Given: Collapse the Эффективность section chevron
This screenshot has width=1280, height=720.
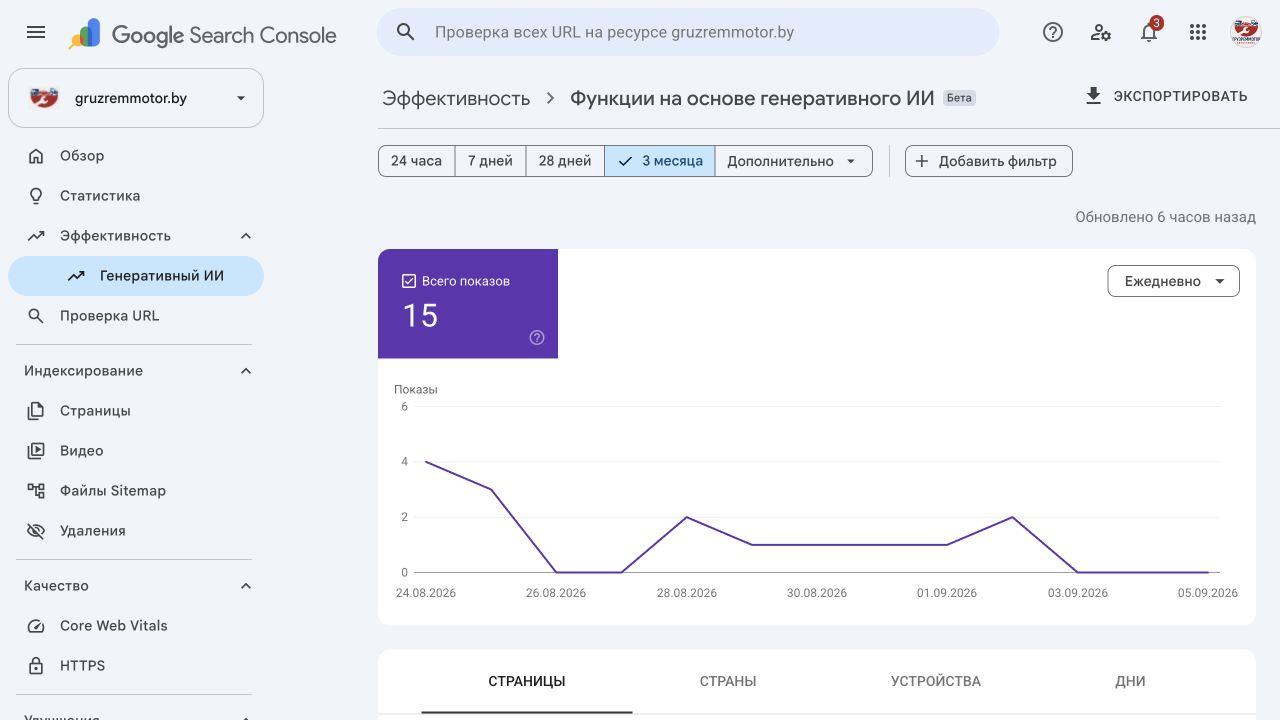Looking at the screenshot, I should coord(246,236).
